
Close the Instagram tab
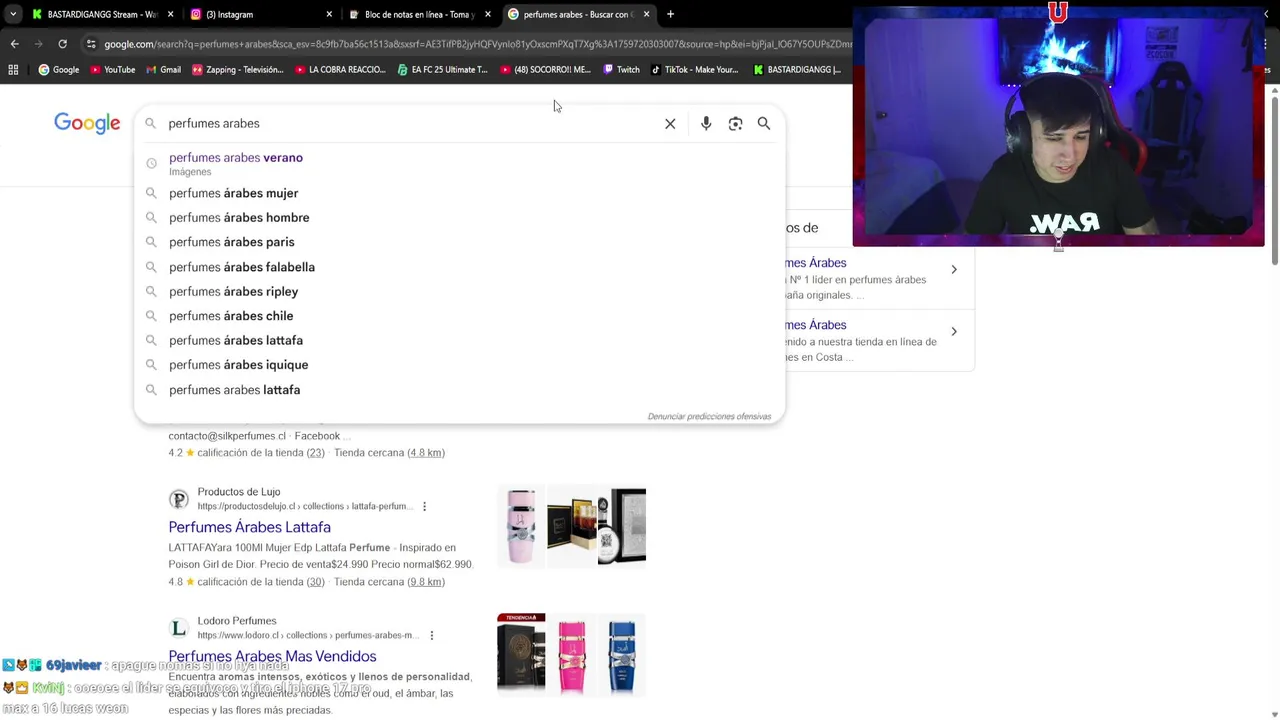point(329,14)
